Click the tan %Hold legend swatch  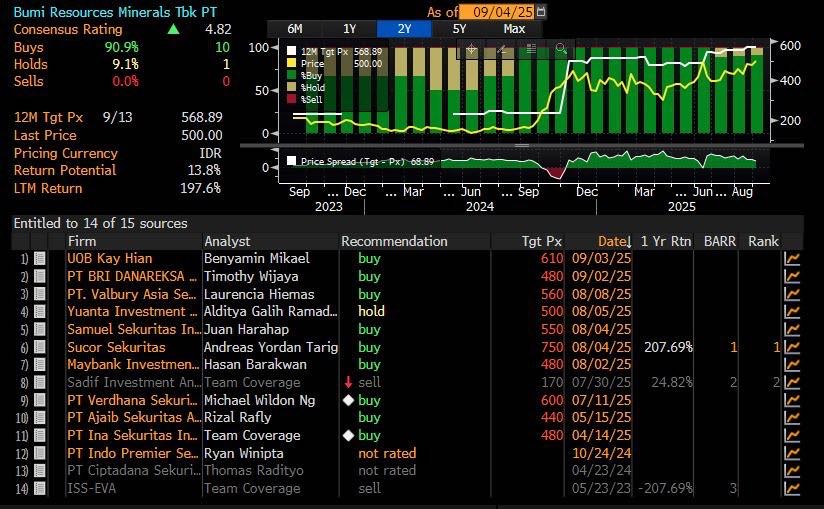pyautogui.click(x=291, y=87)
